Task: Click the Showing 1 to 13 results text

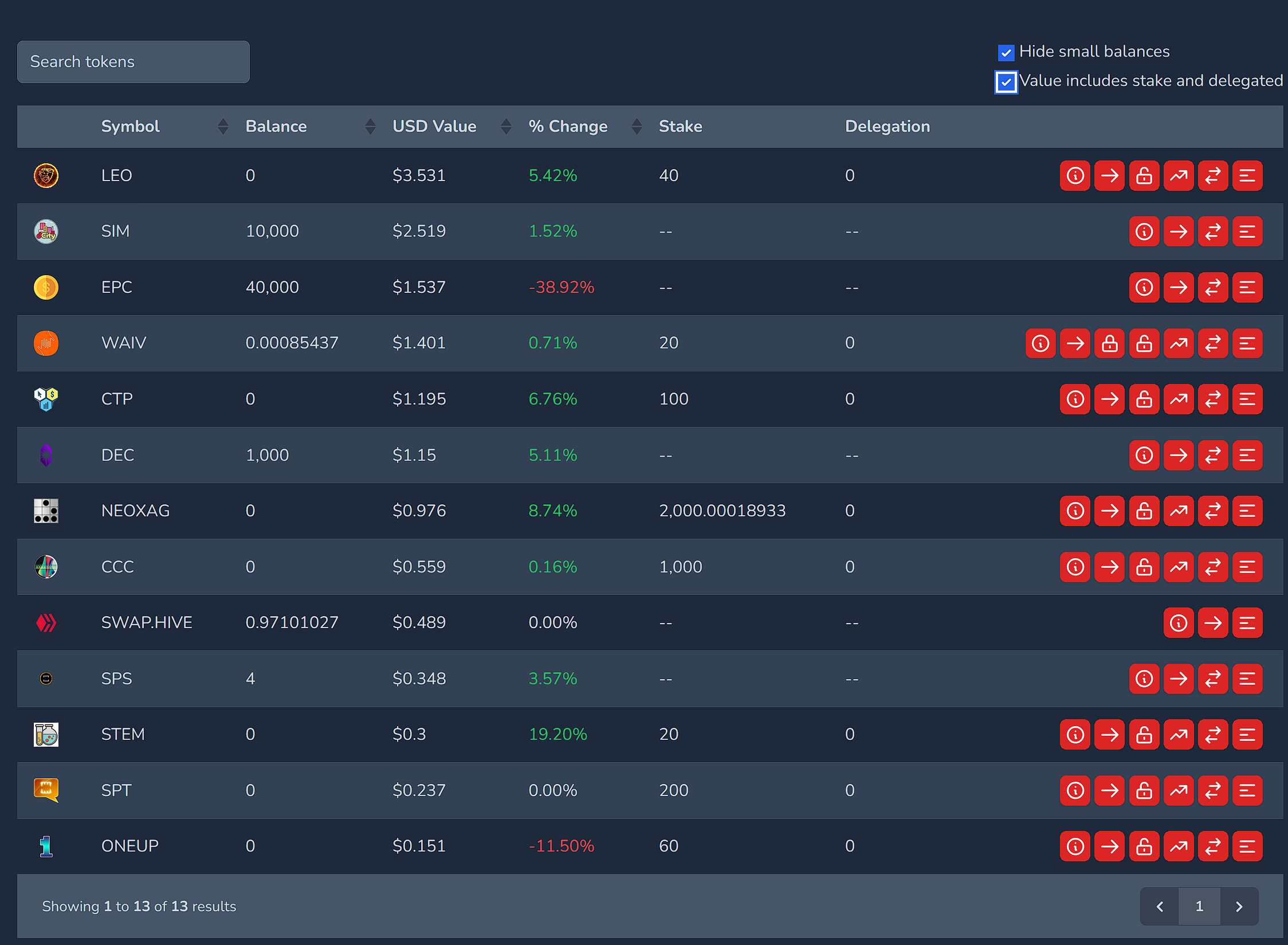Action: [x=139, y=906]
